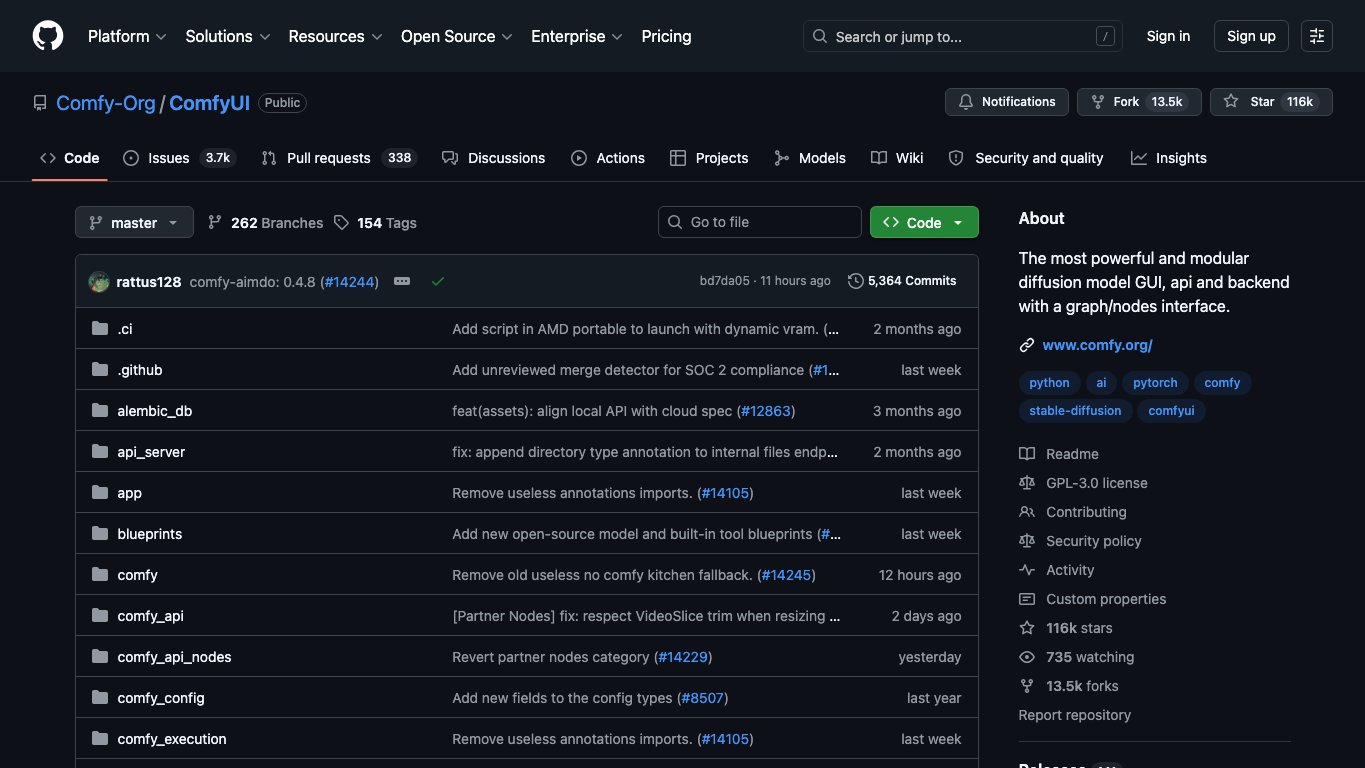The height and width of the screenshot is (768, 1365).
Task: Click the Notifications button
Action: pyautogui.click(x=1006, y=102)
